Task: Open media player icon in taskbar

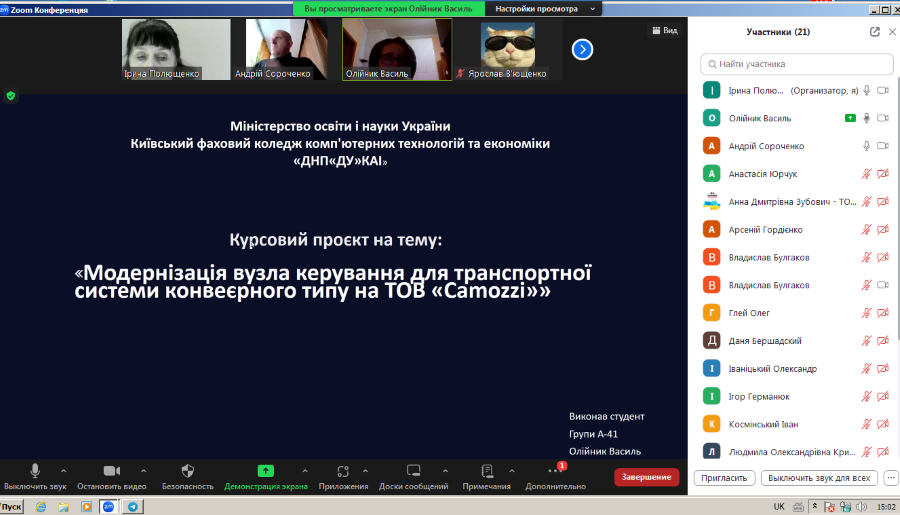Action: tap(86, 506)
